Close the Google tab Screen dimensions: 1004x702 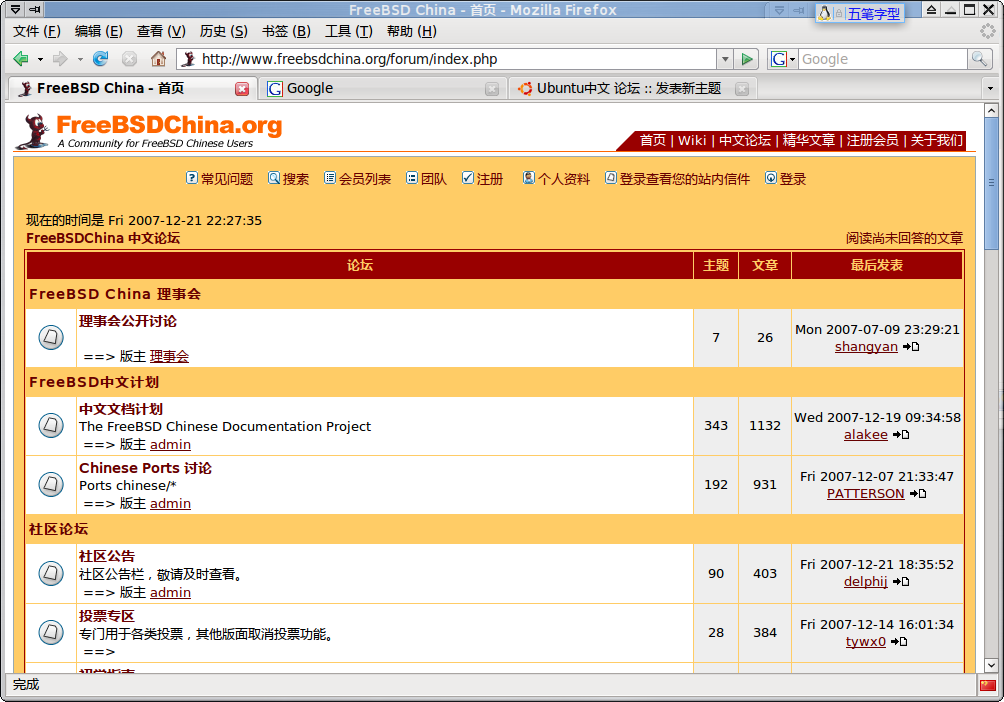[492, 88]
